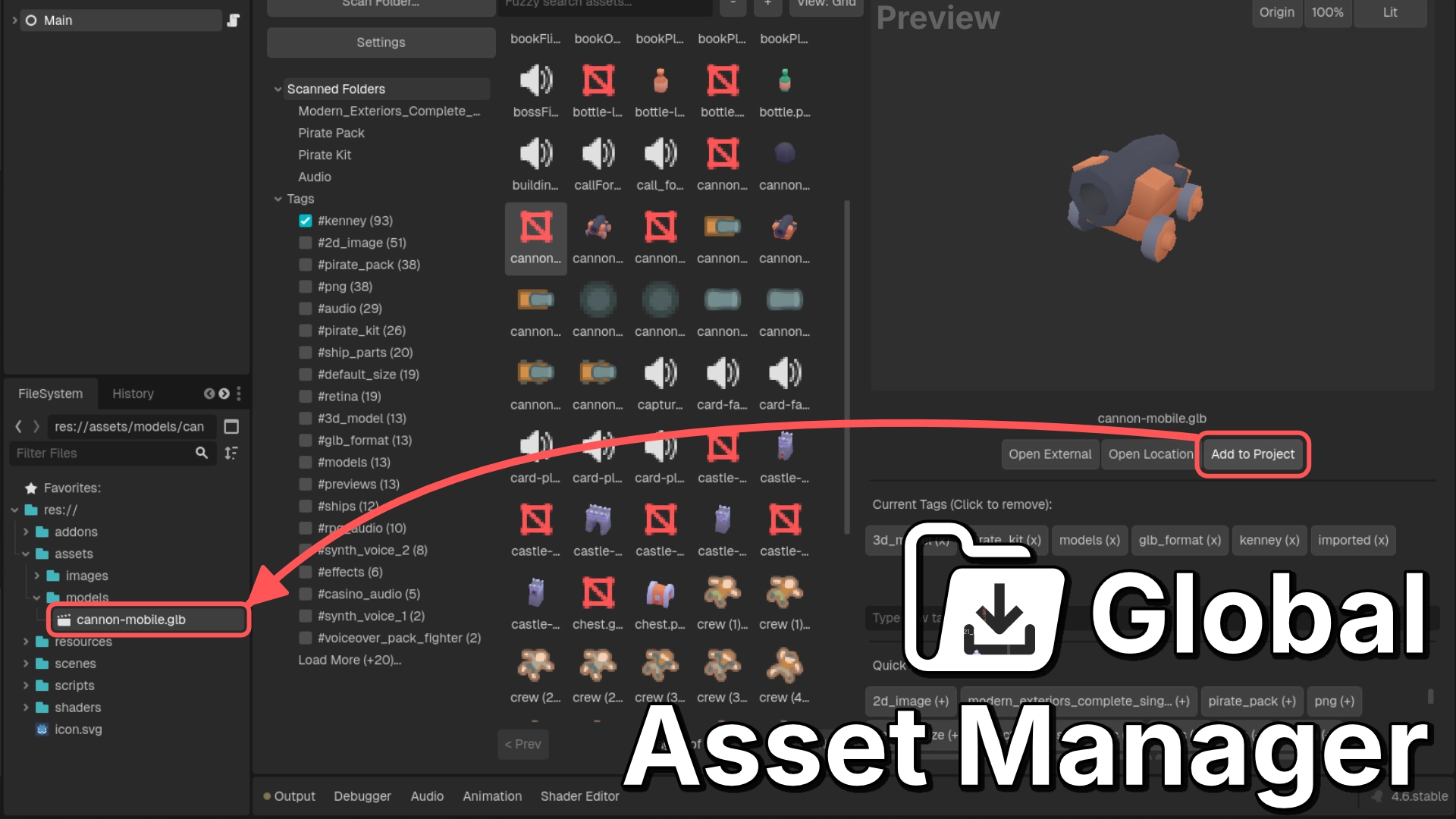Open the FileSystem panel three-dot menu
This screenshot has height=819, width=1456.
click(239, 394)
